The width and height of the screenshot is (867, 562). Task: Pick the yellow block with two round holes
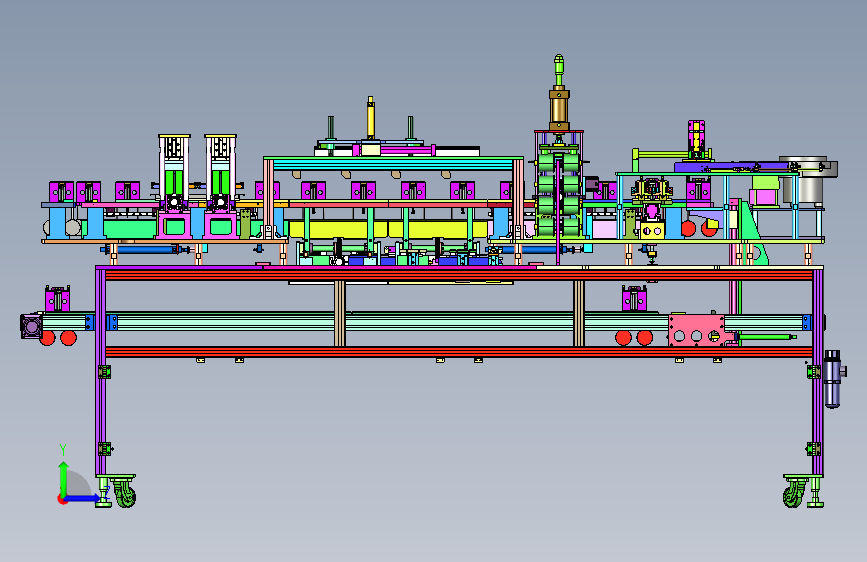pos(652,230)
